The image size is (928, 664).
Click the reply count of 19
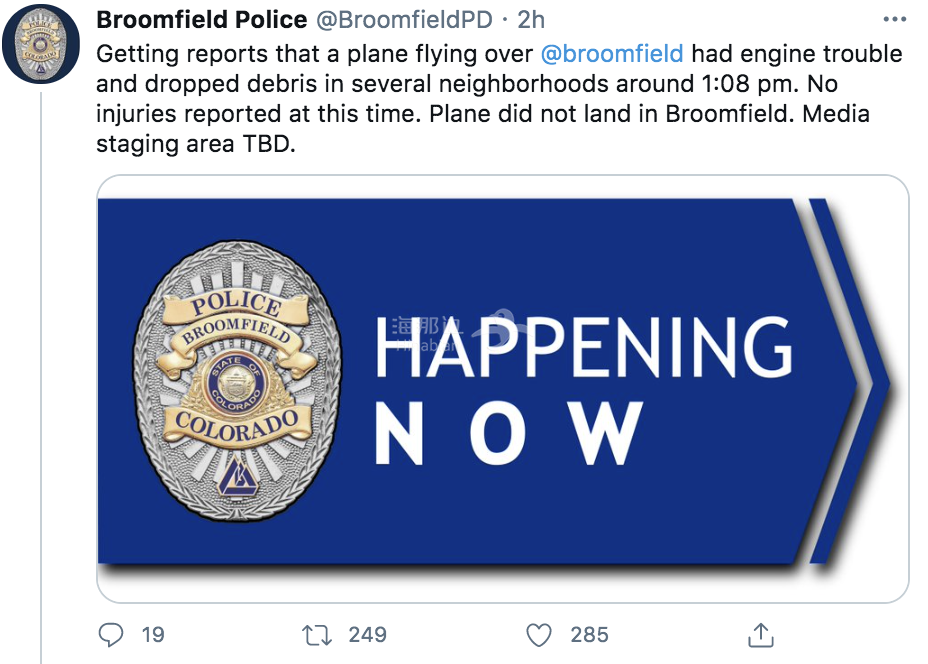153,634
